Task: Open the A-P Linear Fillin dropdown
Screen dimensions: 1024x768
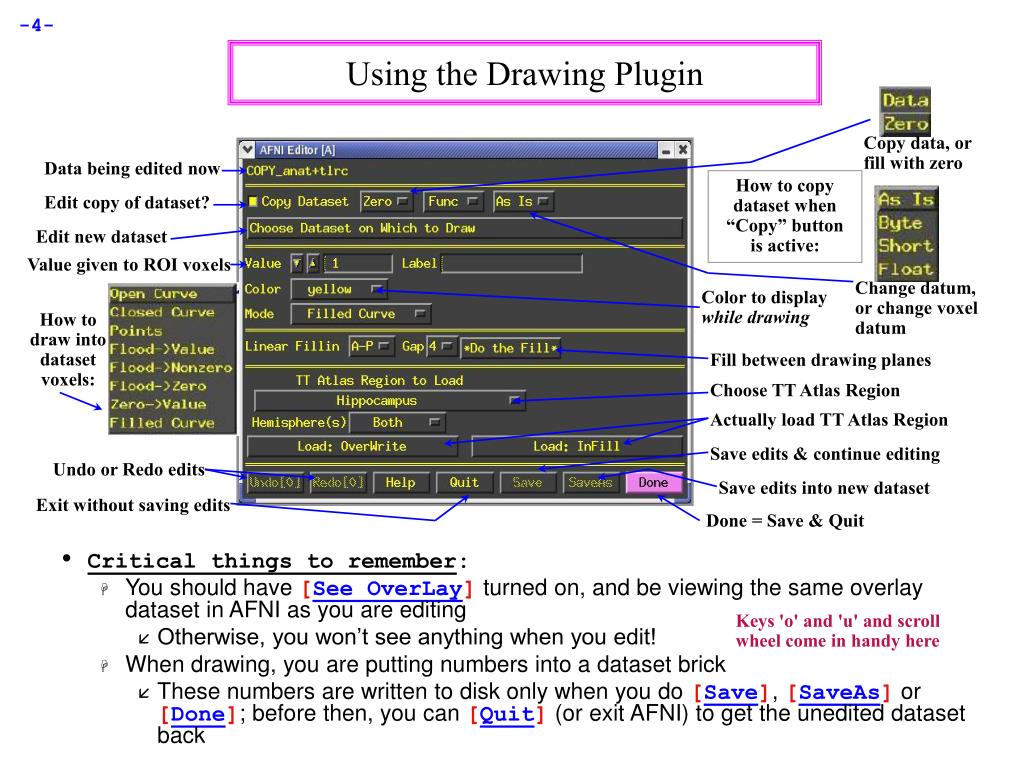Action: (x=371, y=347)
